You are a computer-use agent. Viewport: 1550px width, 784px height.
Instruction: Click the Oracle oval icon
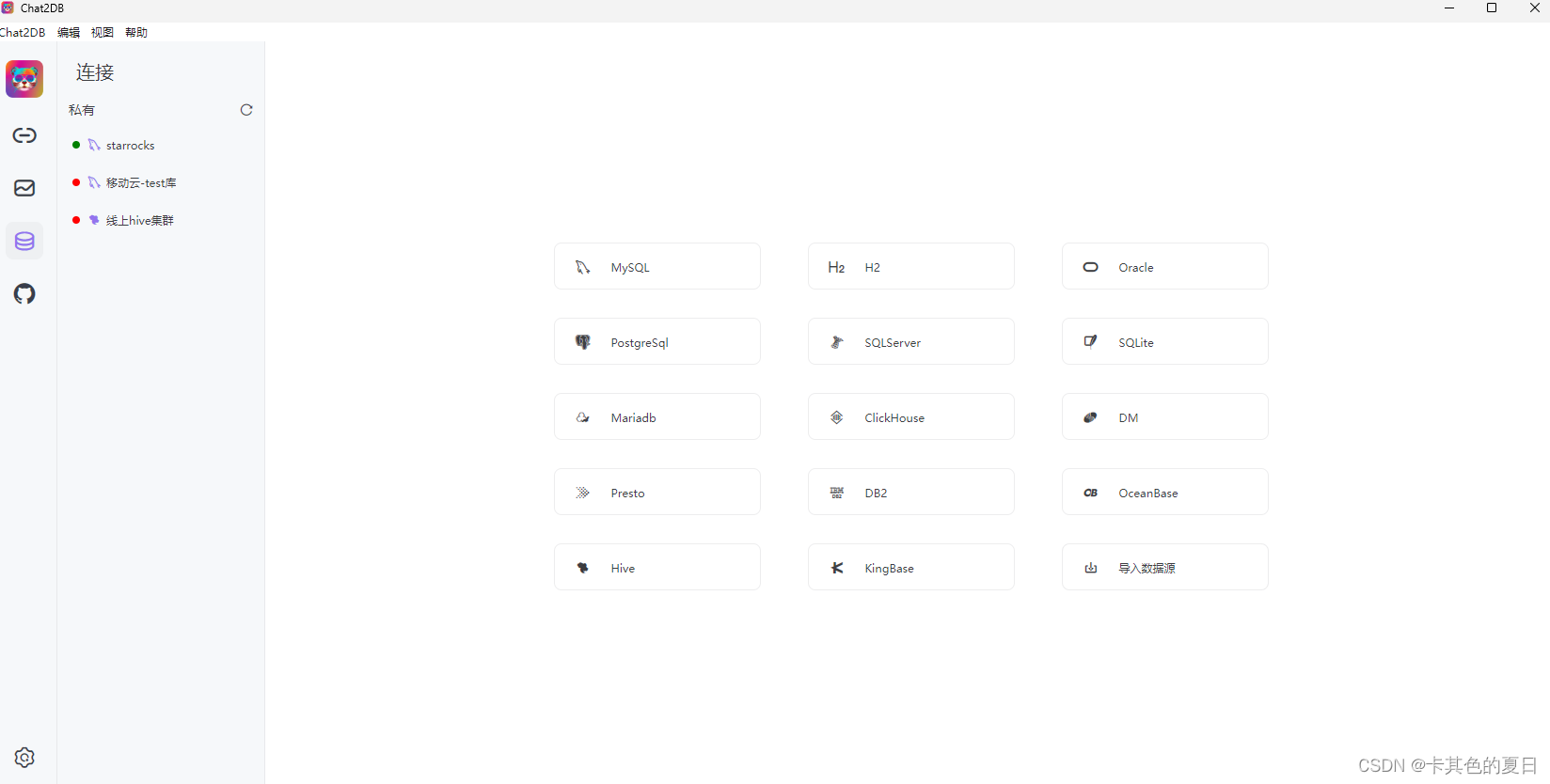pyautogui.click(x=1090, y=267)
